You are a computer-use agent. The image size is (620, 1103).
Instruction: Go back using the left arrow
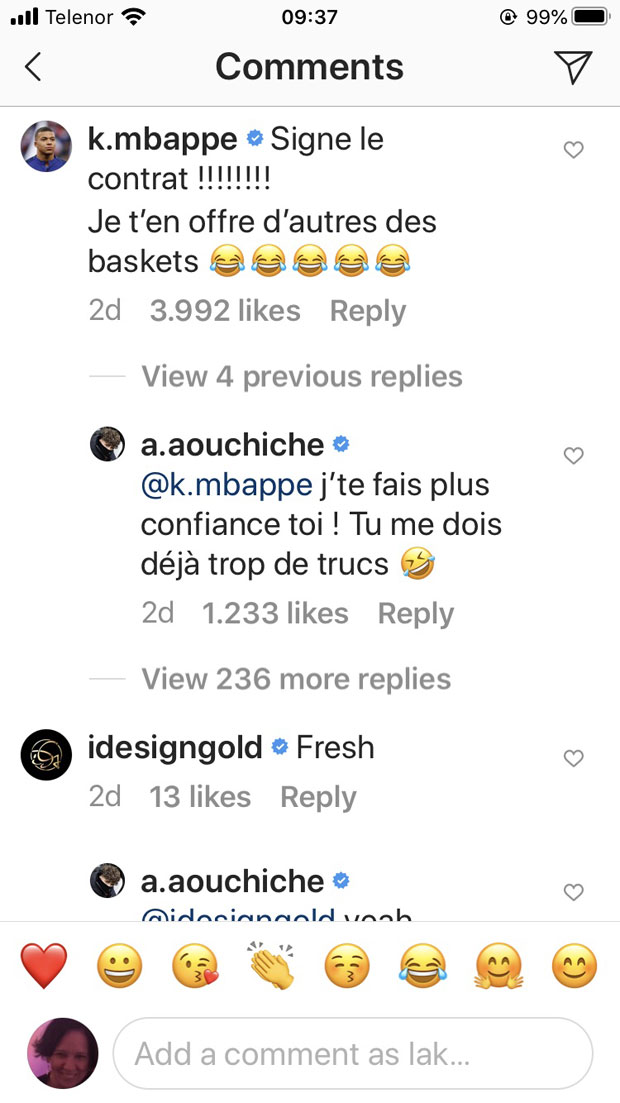point(33,67)
